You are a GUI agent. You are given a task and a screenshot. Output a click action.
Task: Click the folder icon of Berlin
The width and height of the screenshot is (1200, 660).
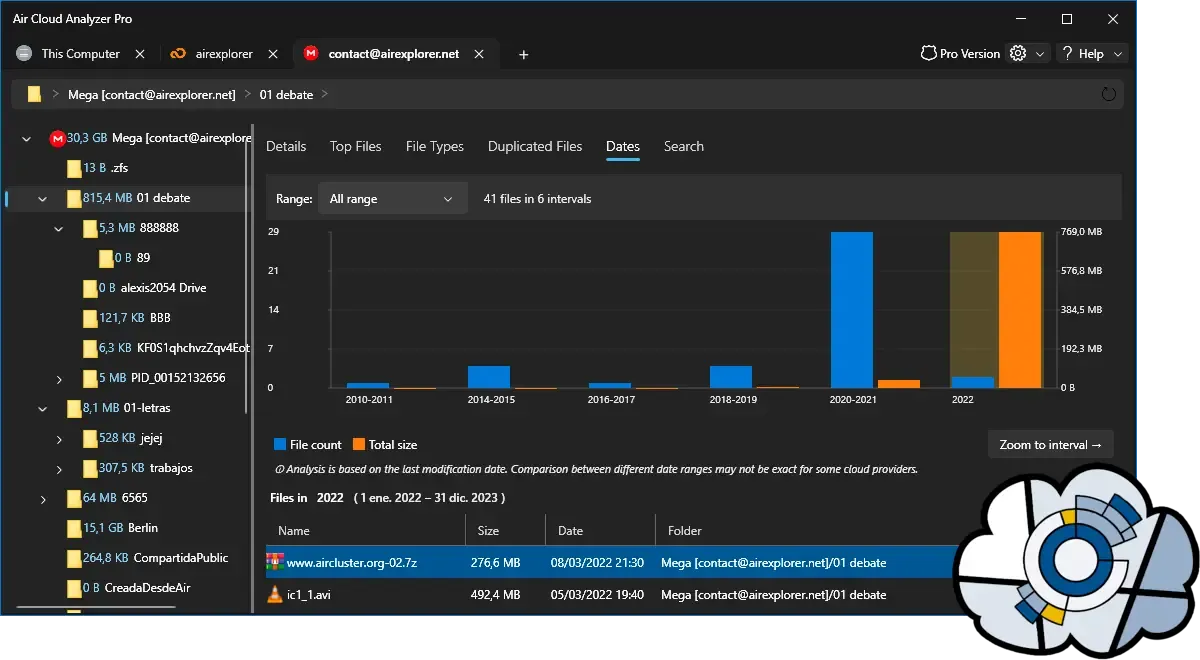coord(74,528)
